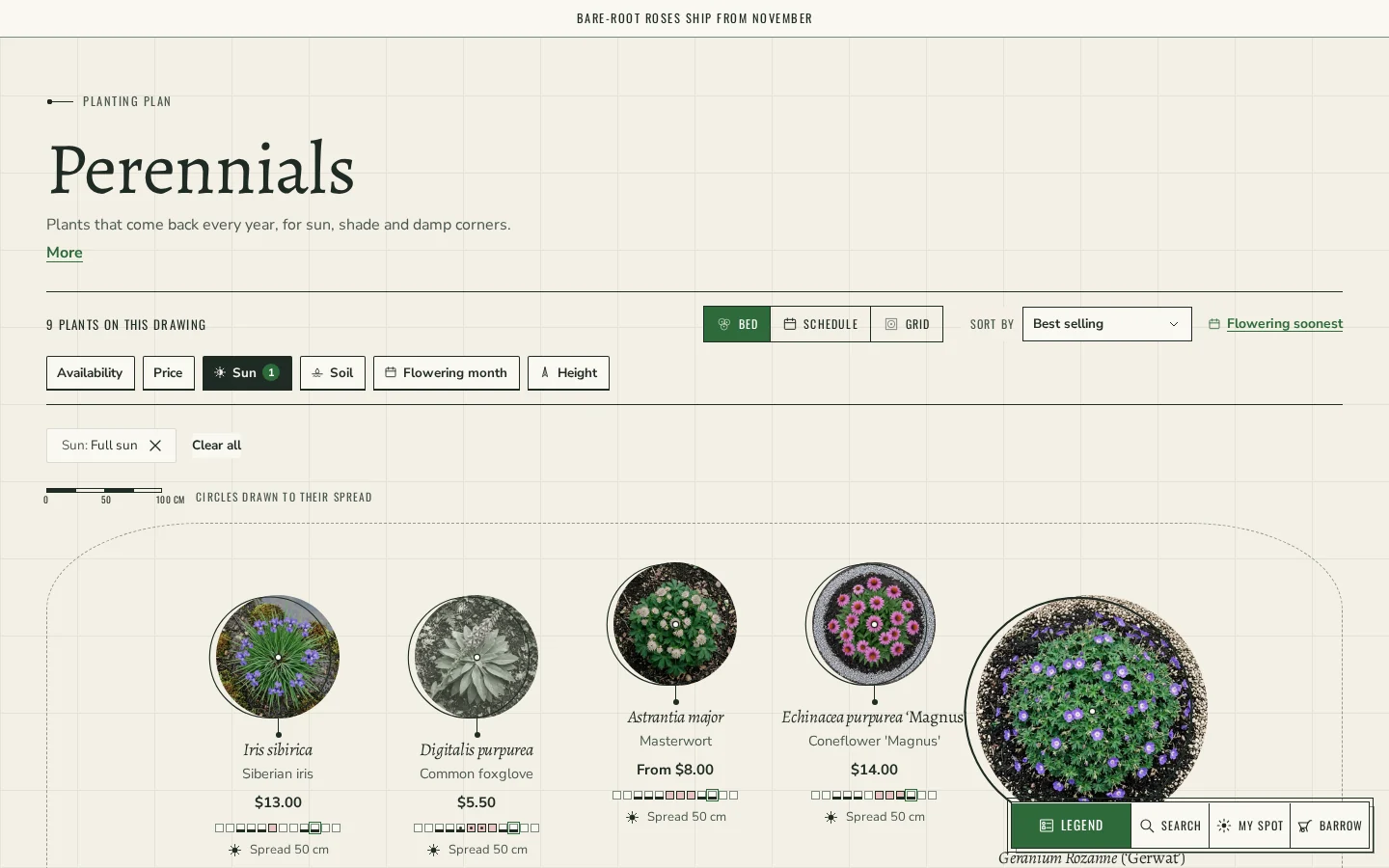1389x868 pixels.
Task: Click the Masterwort From $8.00 price
Action: click(x=675, y=770)
